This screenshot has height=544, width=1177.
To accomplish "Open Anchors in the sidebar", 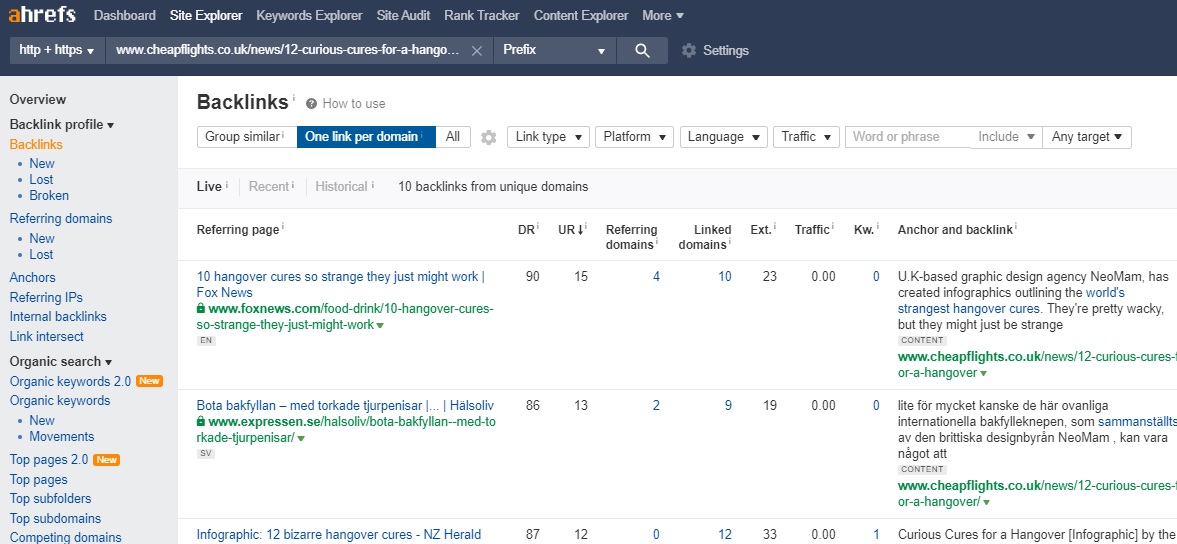I will point(32,278).
